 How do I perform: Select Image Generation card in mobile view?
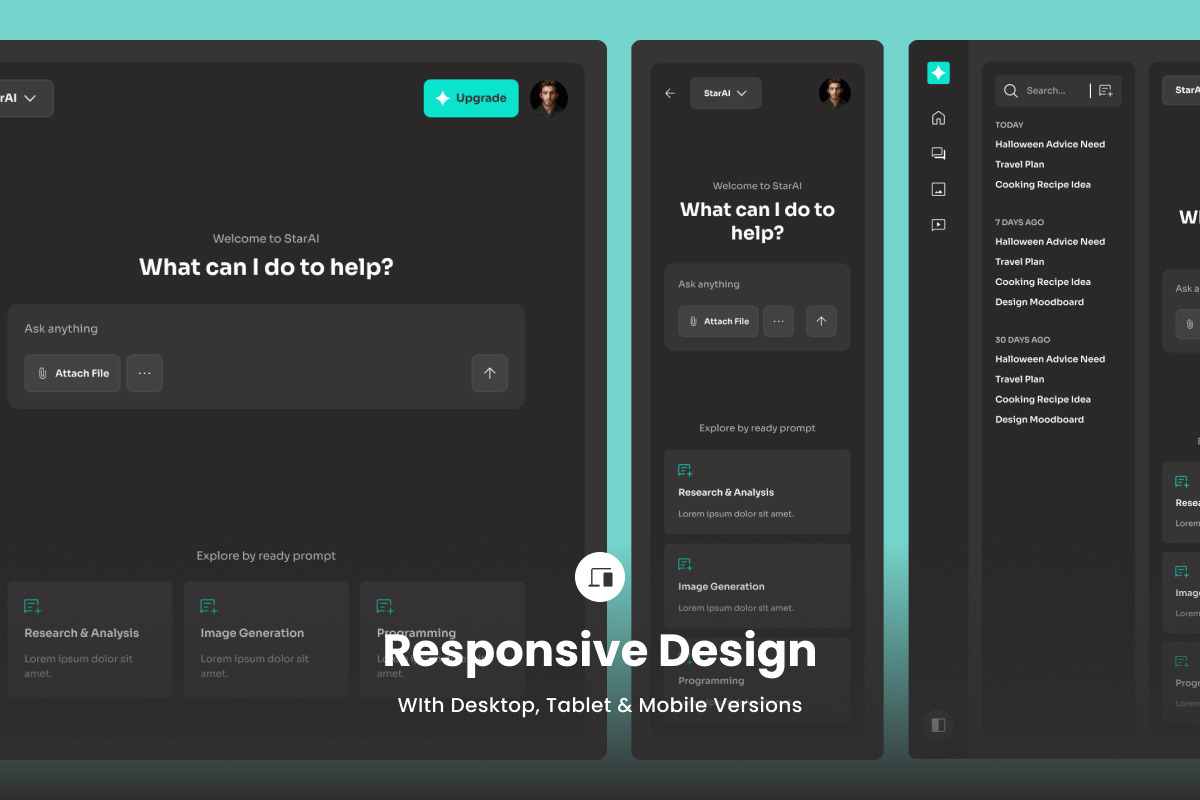757,585
